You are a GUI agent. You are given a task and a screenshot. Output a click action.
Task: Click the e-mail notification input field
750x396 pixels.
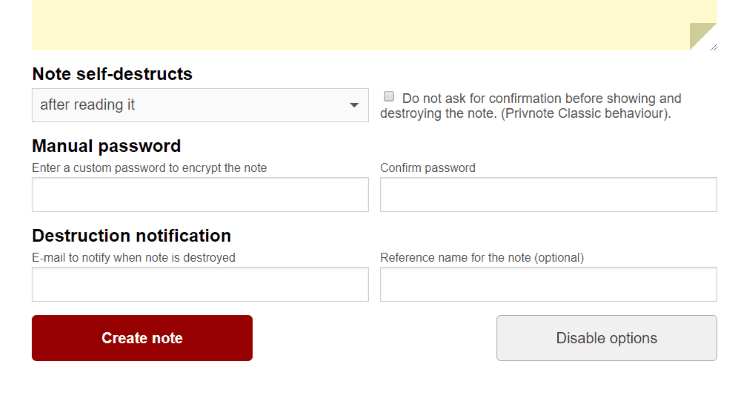[200, 285]
